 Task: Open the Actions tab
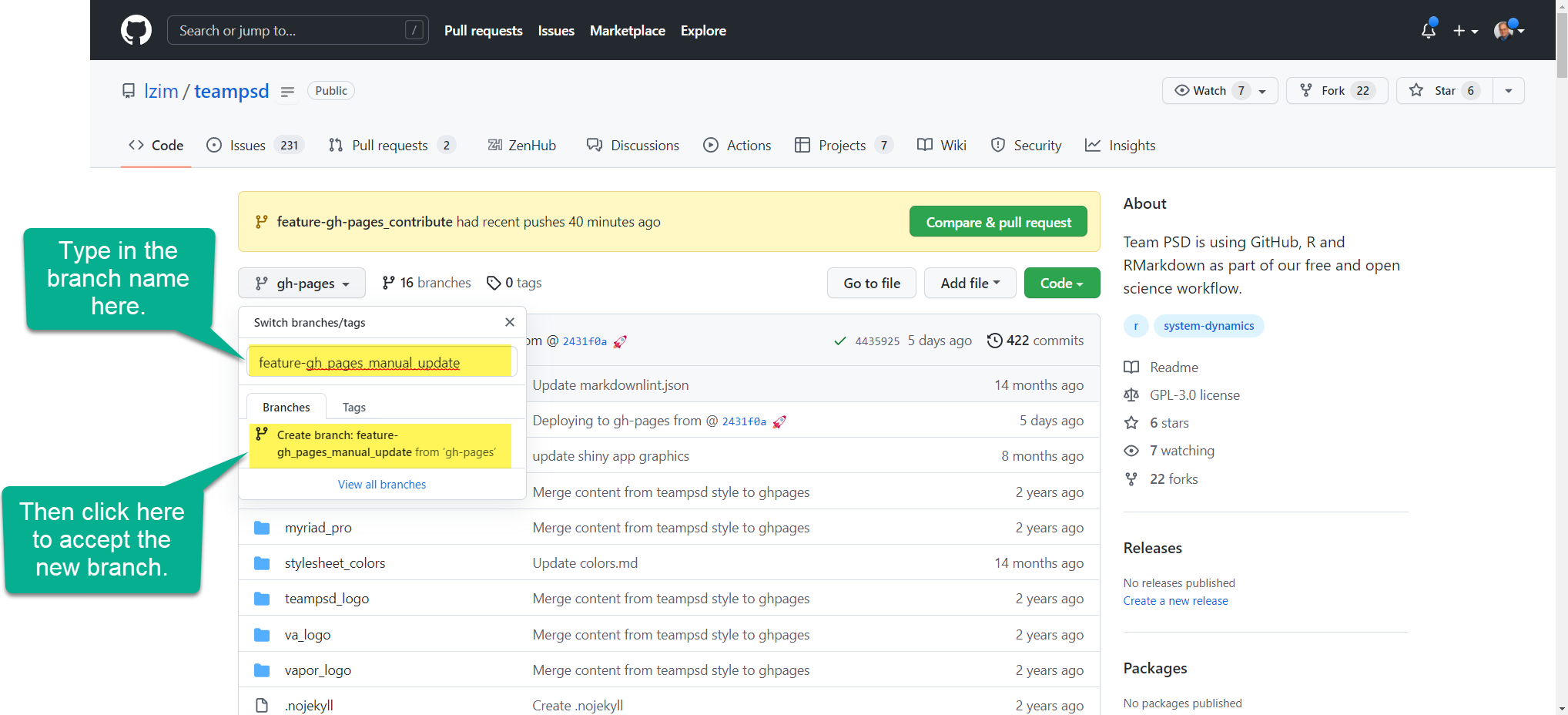737,145
